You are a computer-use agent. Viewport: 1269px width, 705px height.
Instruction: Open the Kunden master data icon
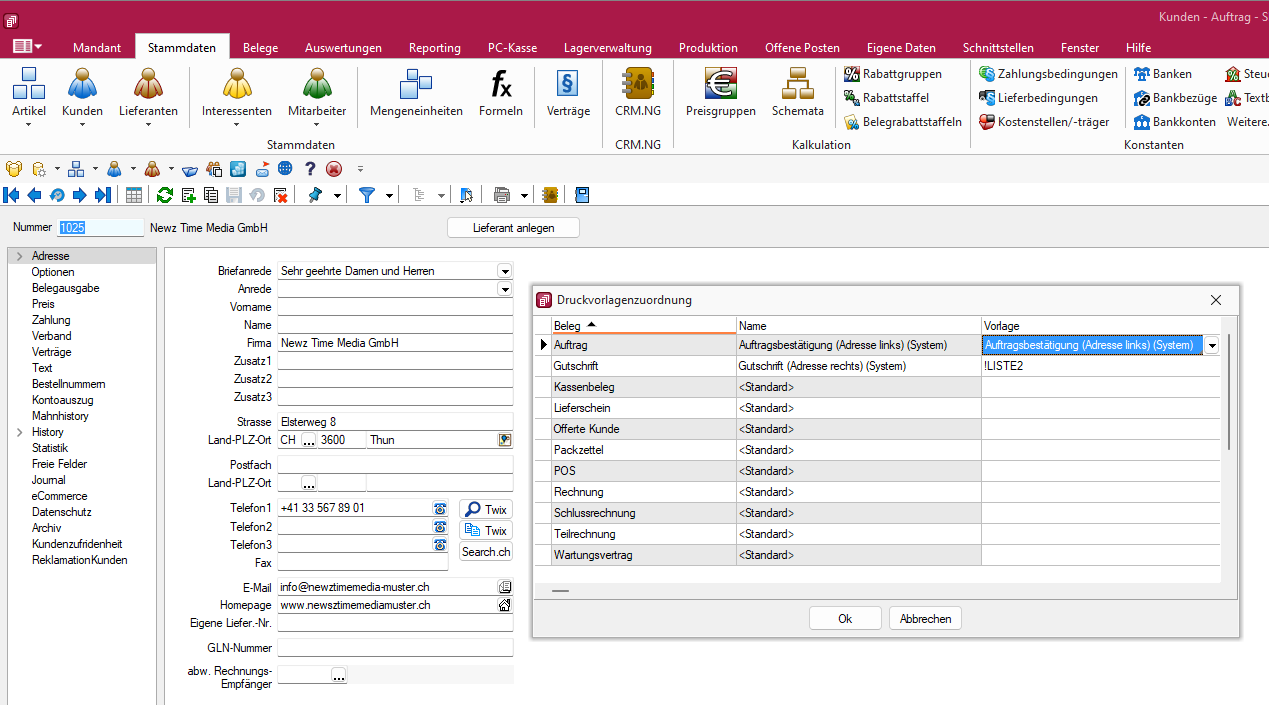coord(82,95)
